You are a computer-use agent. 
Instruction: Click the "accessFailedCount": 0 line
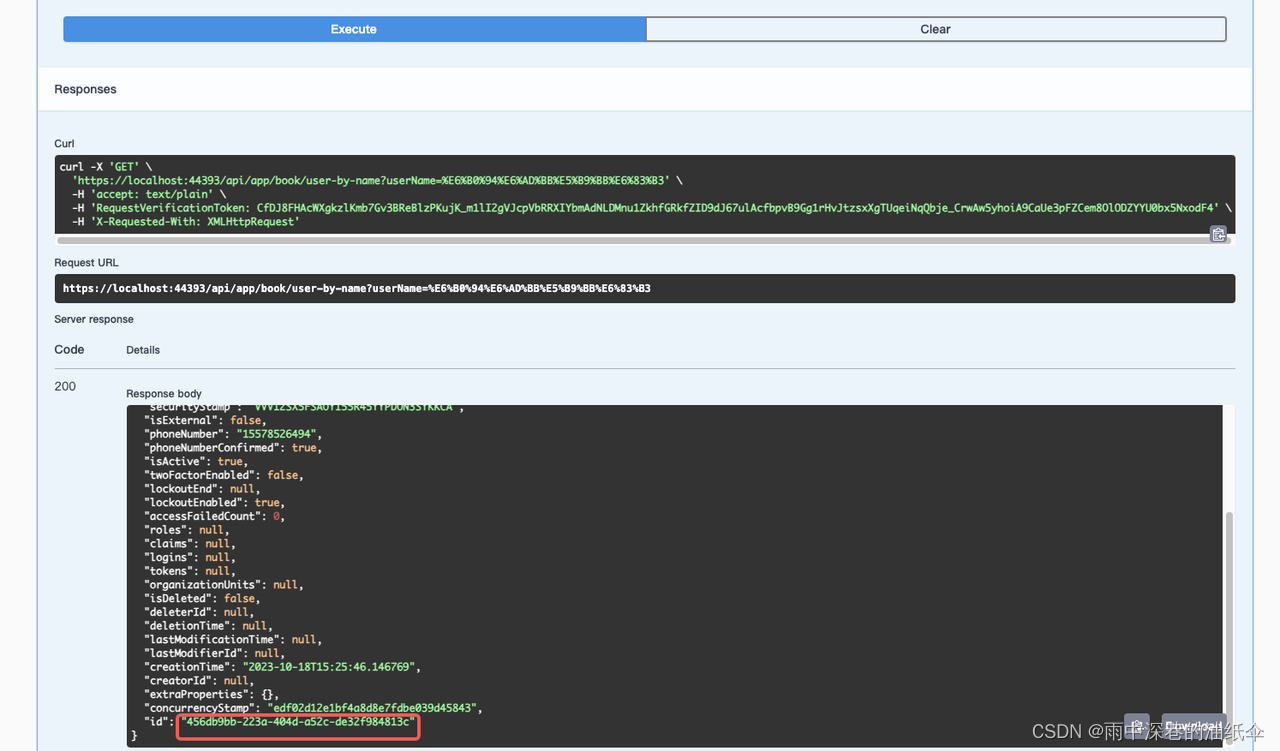[x=215, y=516]
